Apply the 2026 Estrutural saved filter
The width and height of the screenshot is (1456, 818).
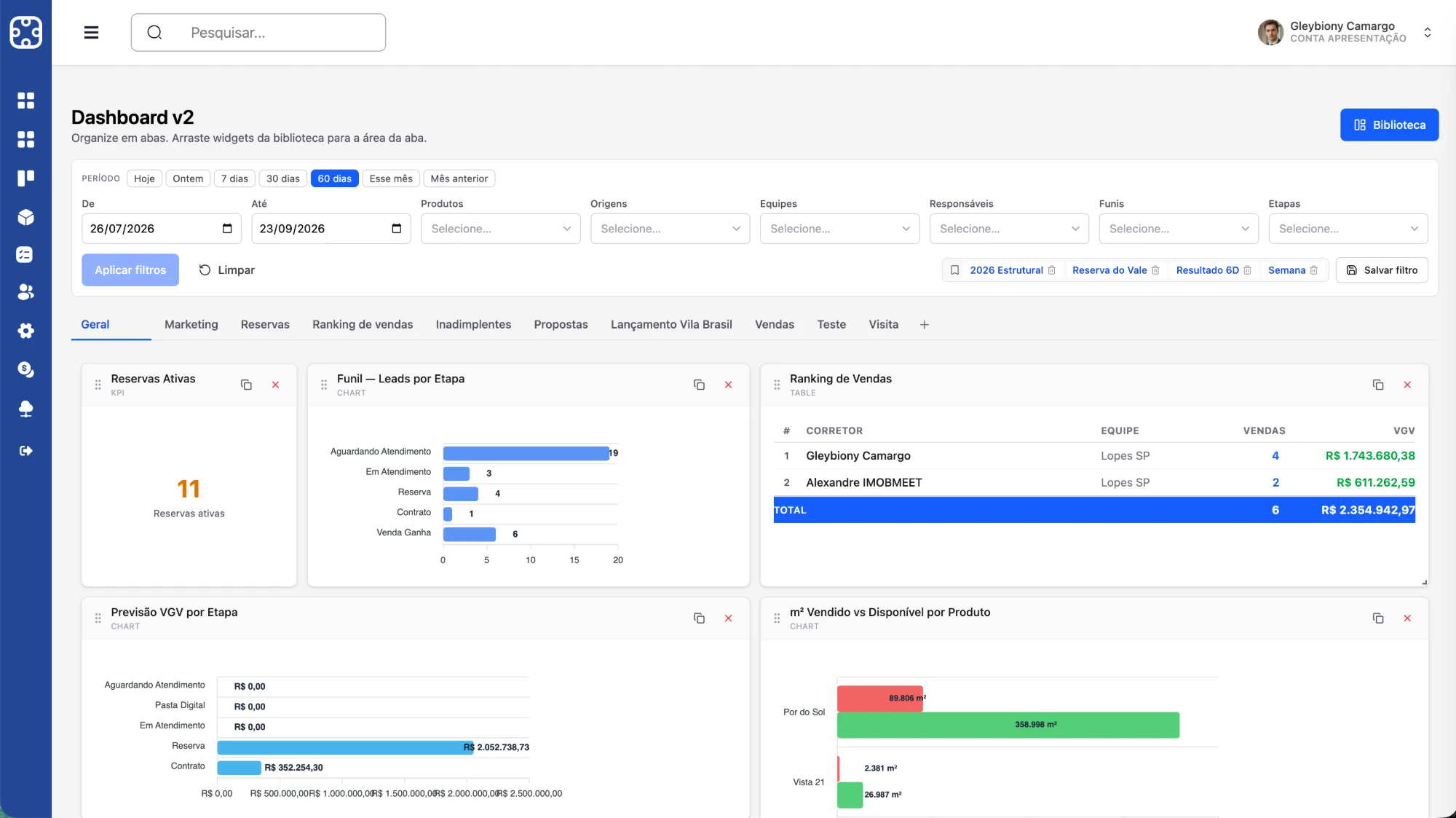[1006, 270]
